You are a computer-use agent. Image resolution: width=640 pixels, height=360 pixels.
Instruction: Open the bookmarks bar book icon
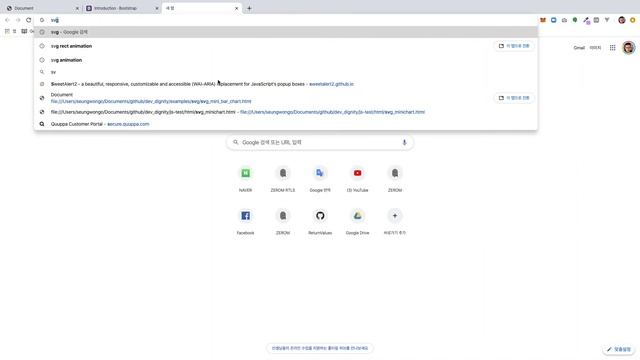coord(24,31)
